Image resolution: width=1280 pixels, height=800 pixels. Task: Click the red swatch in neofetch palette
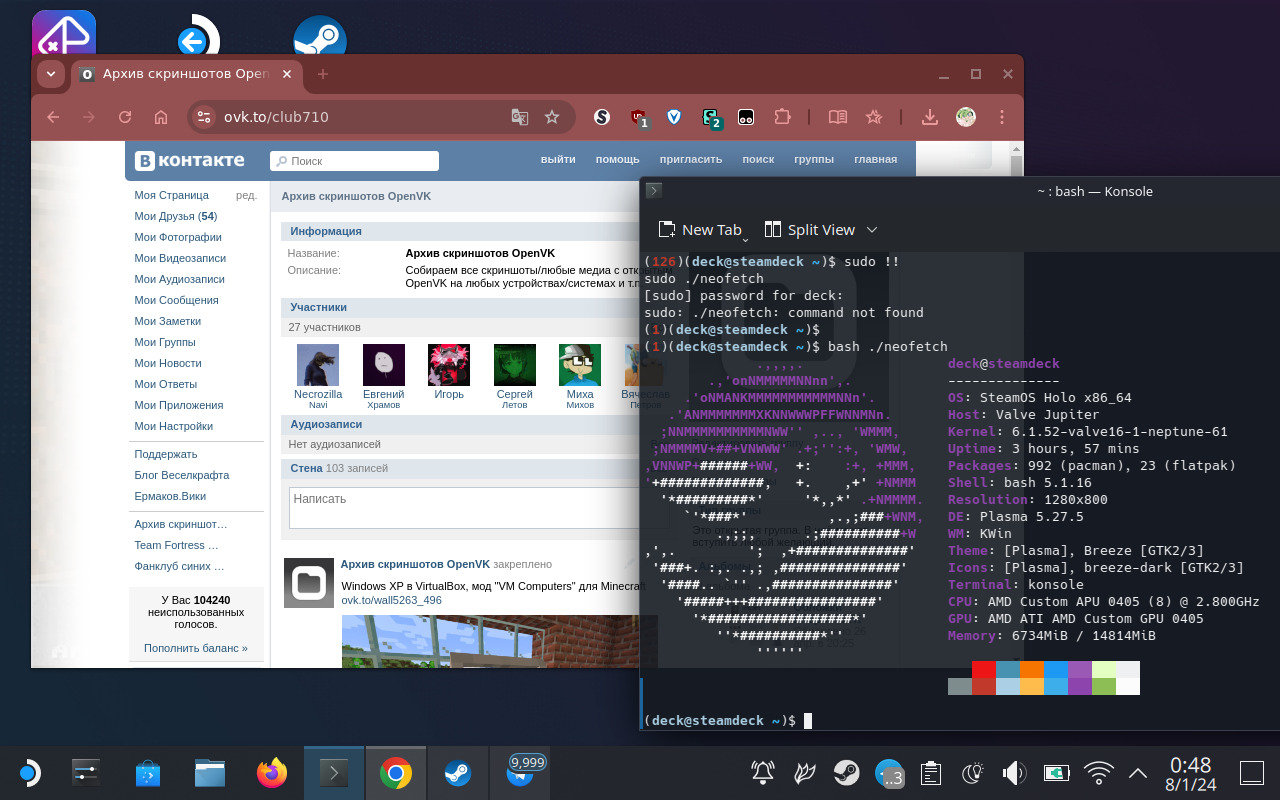pyautogui.click(x=984, y=669)
